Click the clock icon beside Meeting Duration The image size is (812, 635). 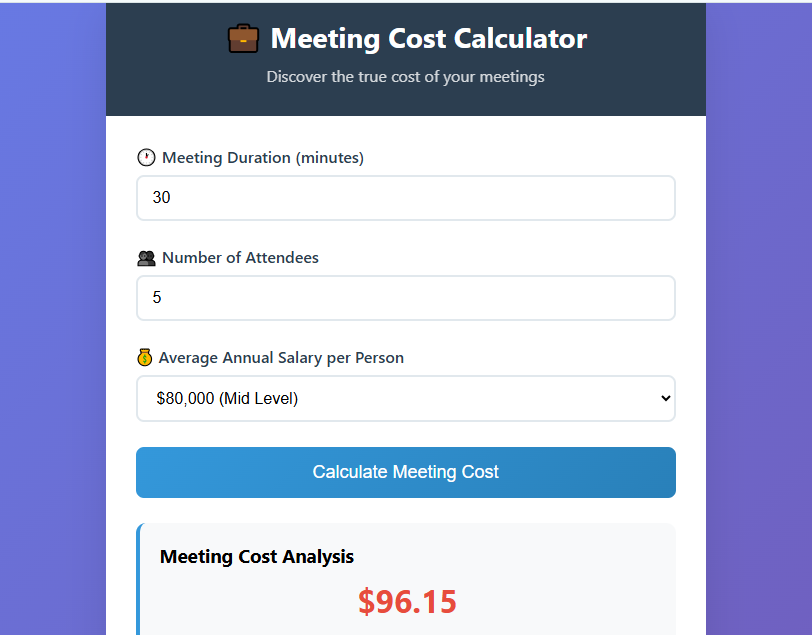(x=146, y=157)
